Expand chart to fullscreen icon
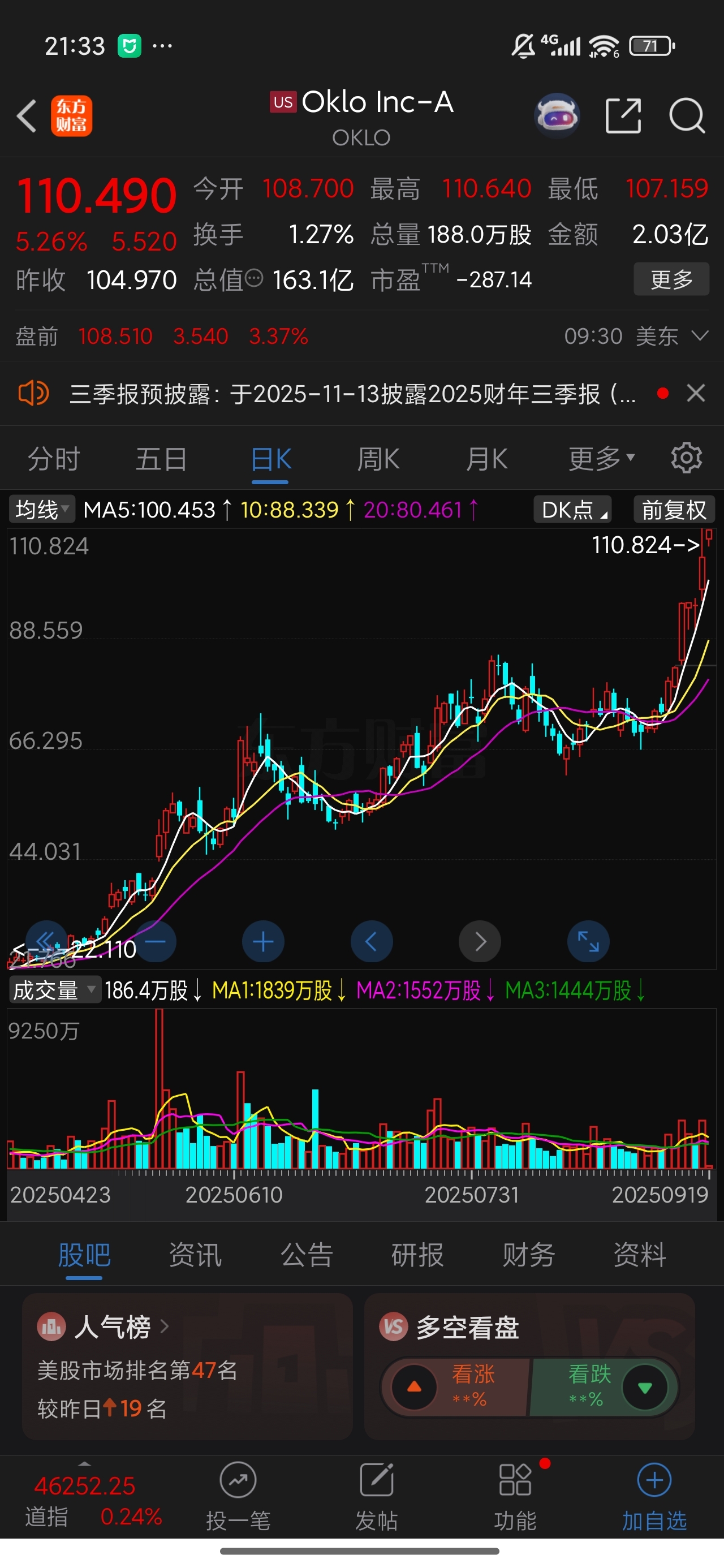This screenshot has width=724, height=1568. tap(588, 942)
